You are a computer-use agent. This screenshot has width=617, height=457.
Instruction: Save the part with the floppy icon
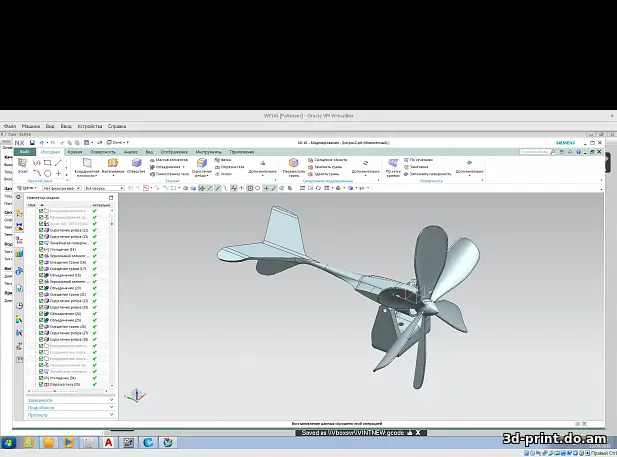[x=32, y=142]
